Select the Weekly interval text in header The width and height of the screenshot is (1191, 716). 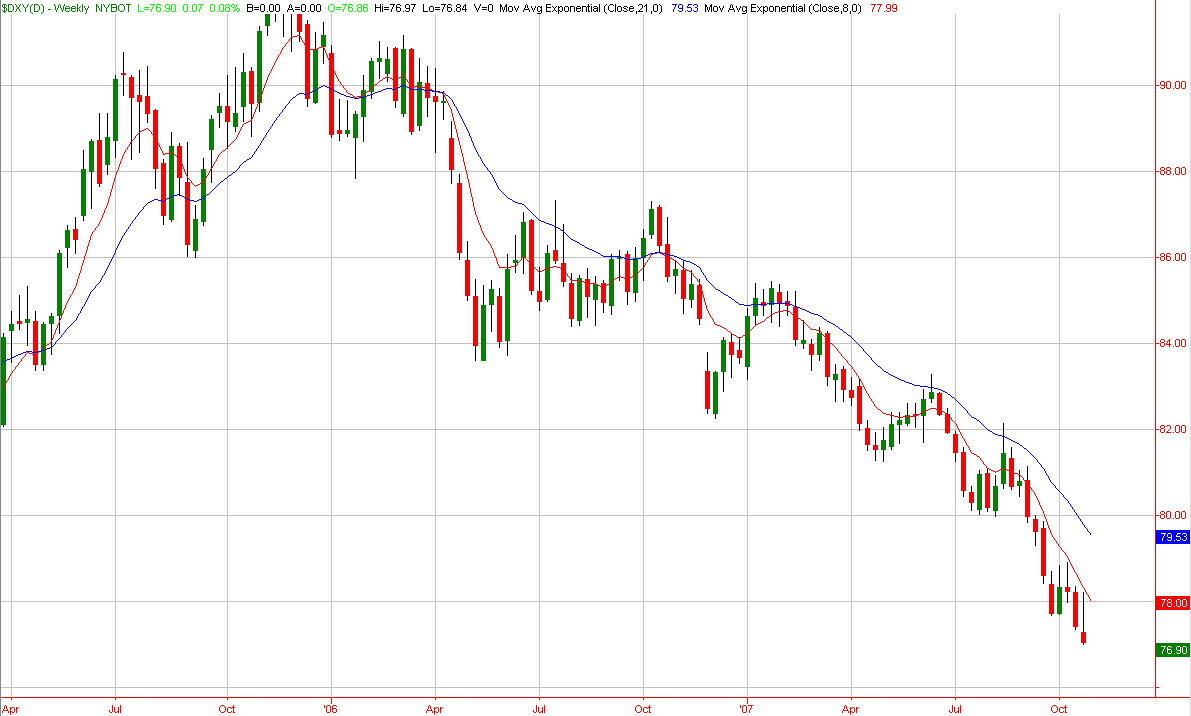click(x=71, y=8)
